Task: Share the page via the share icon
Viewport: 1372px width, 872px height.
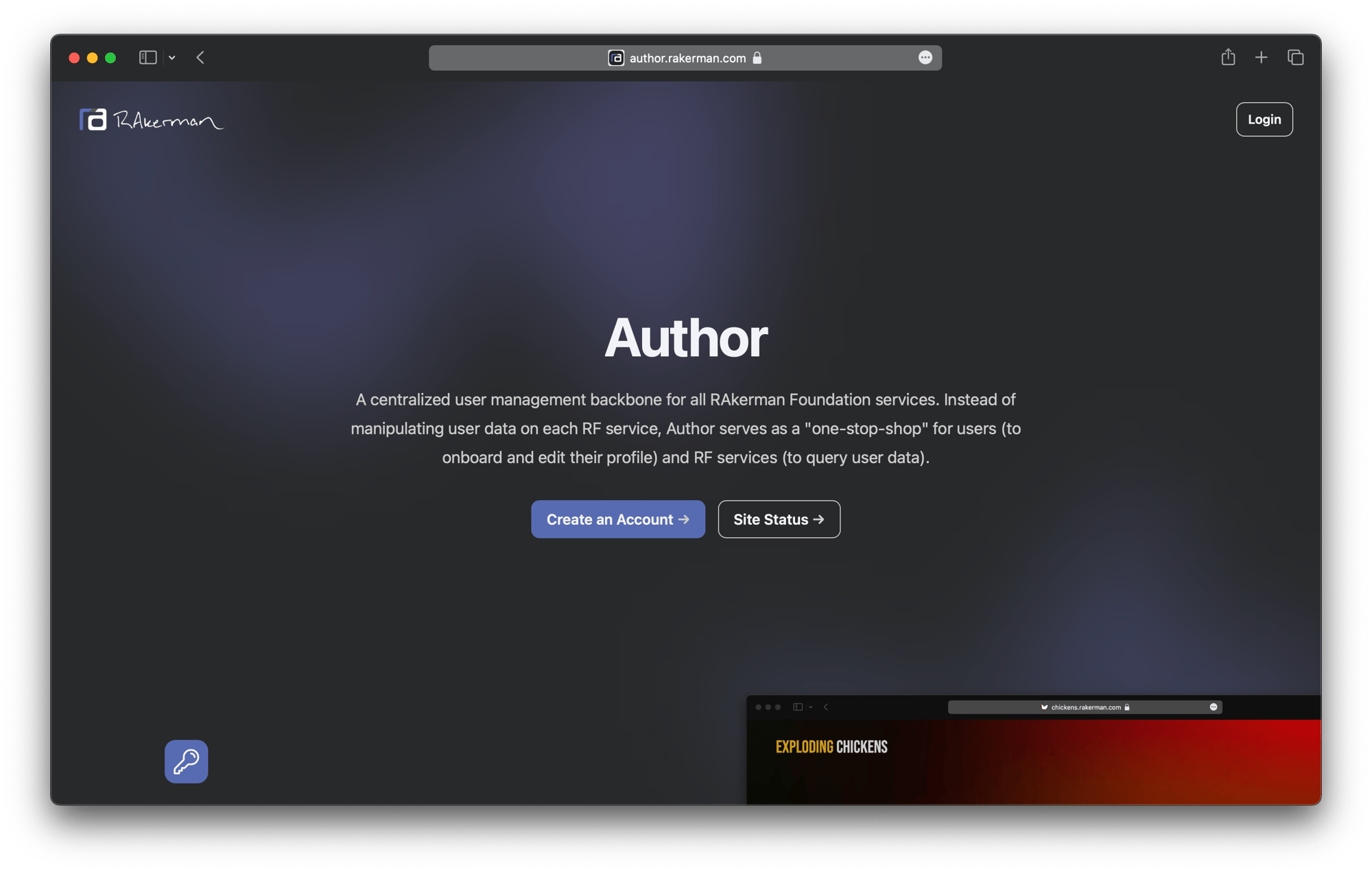Action: (1227, 58)
